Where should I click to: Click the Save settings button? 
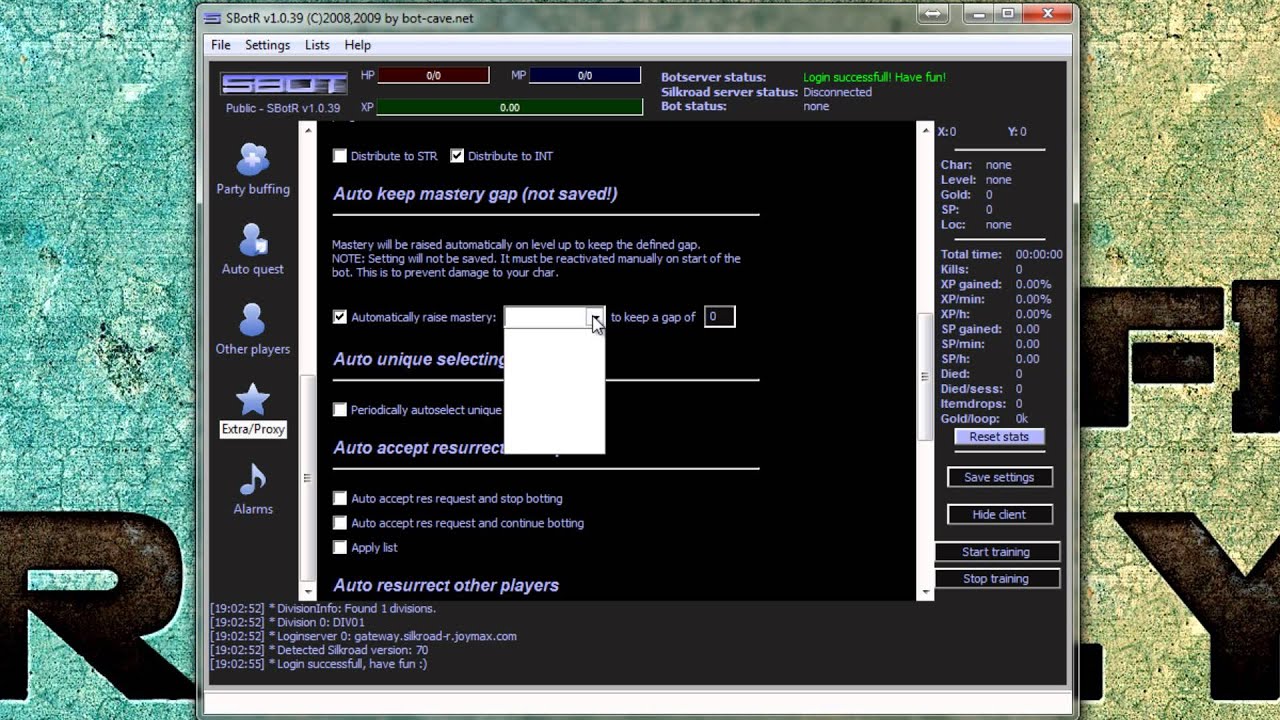999,478
